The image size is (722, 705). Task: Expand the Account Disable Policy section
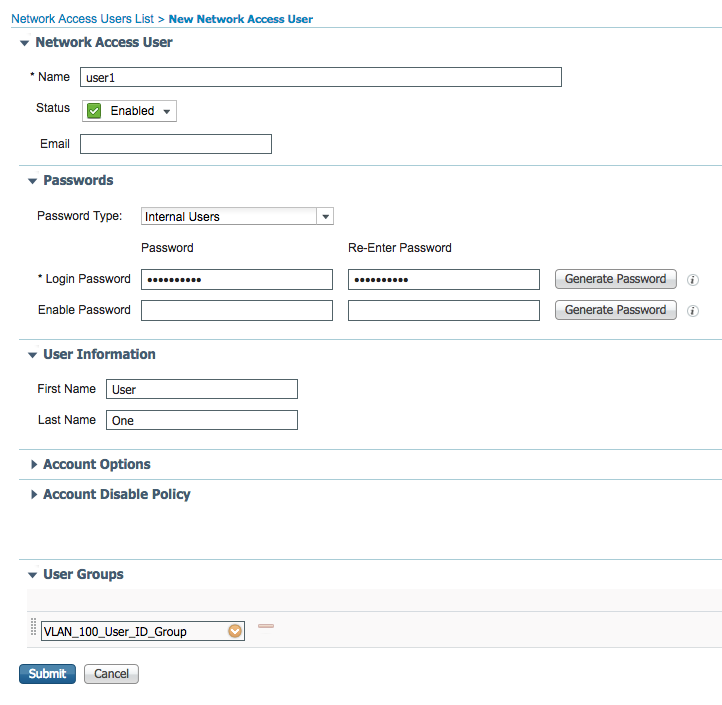pyautogui.click(x=34, y=495)
